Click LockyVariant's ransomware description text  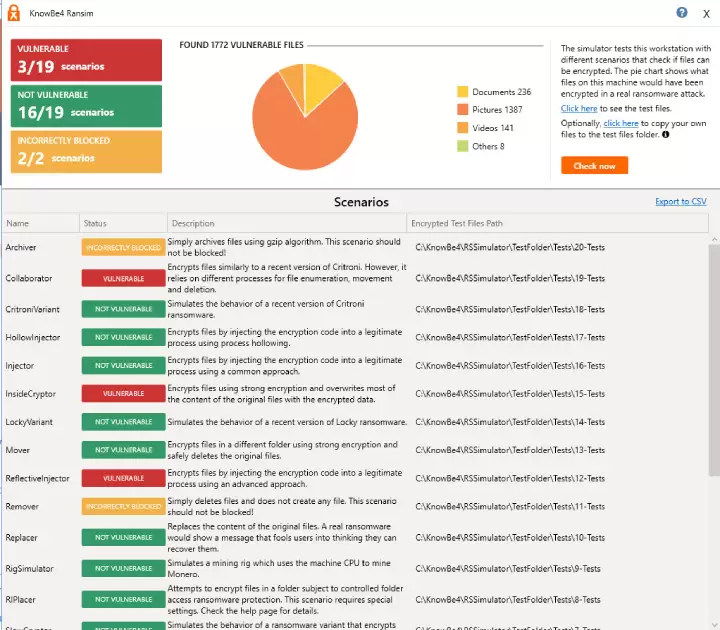(287, 422)
